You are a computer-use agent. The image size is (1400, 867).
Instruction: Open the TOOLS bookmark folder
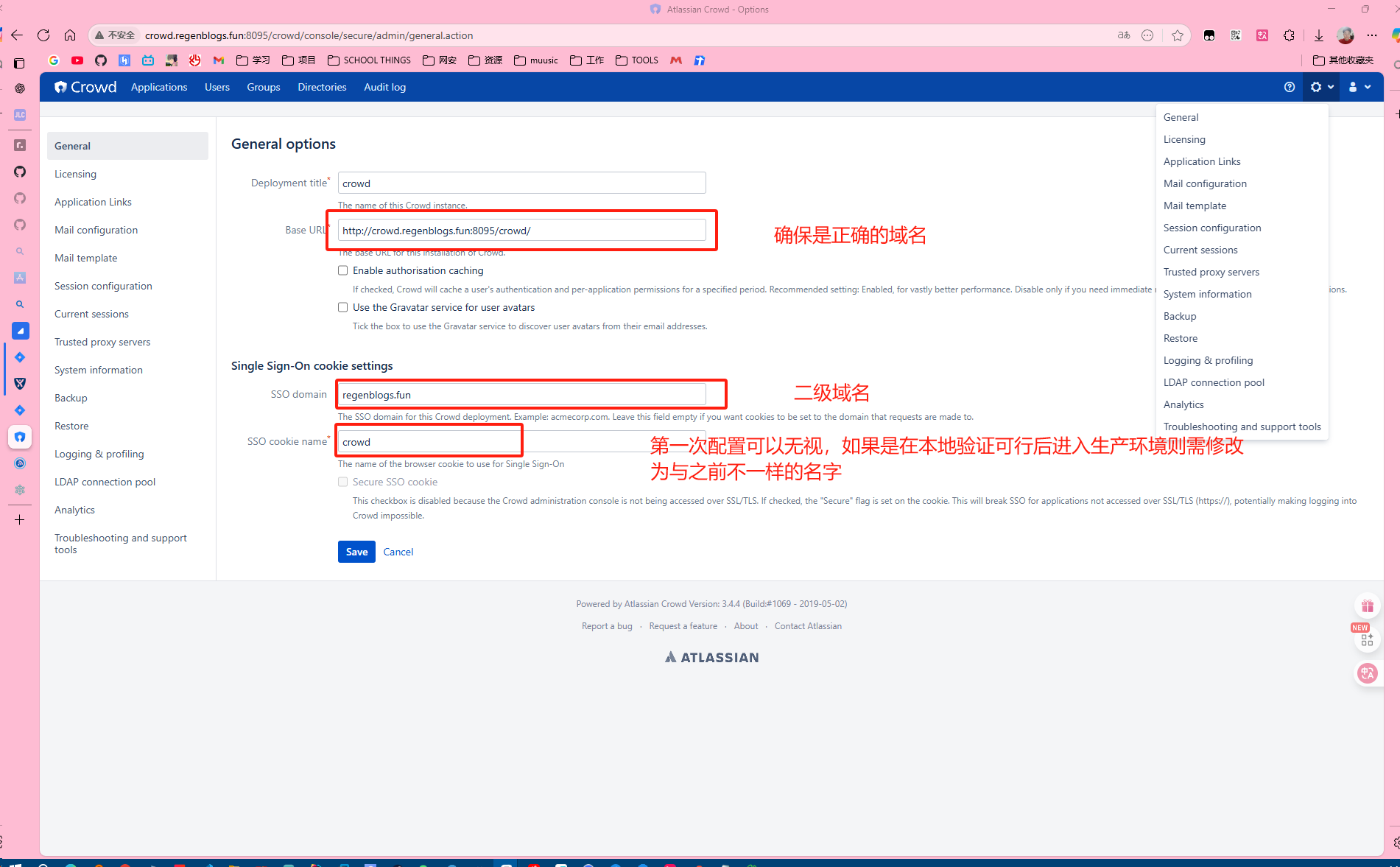637,60
